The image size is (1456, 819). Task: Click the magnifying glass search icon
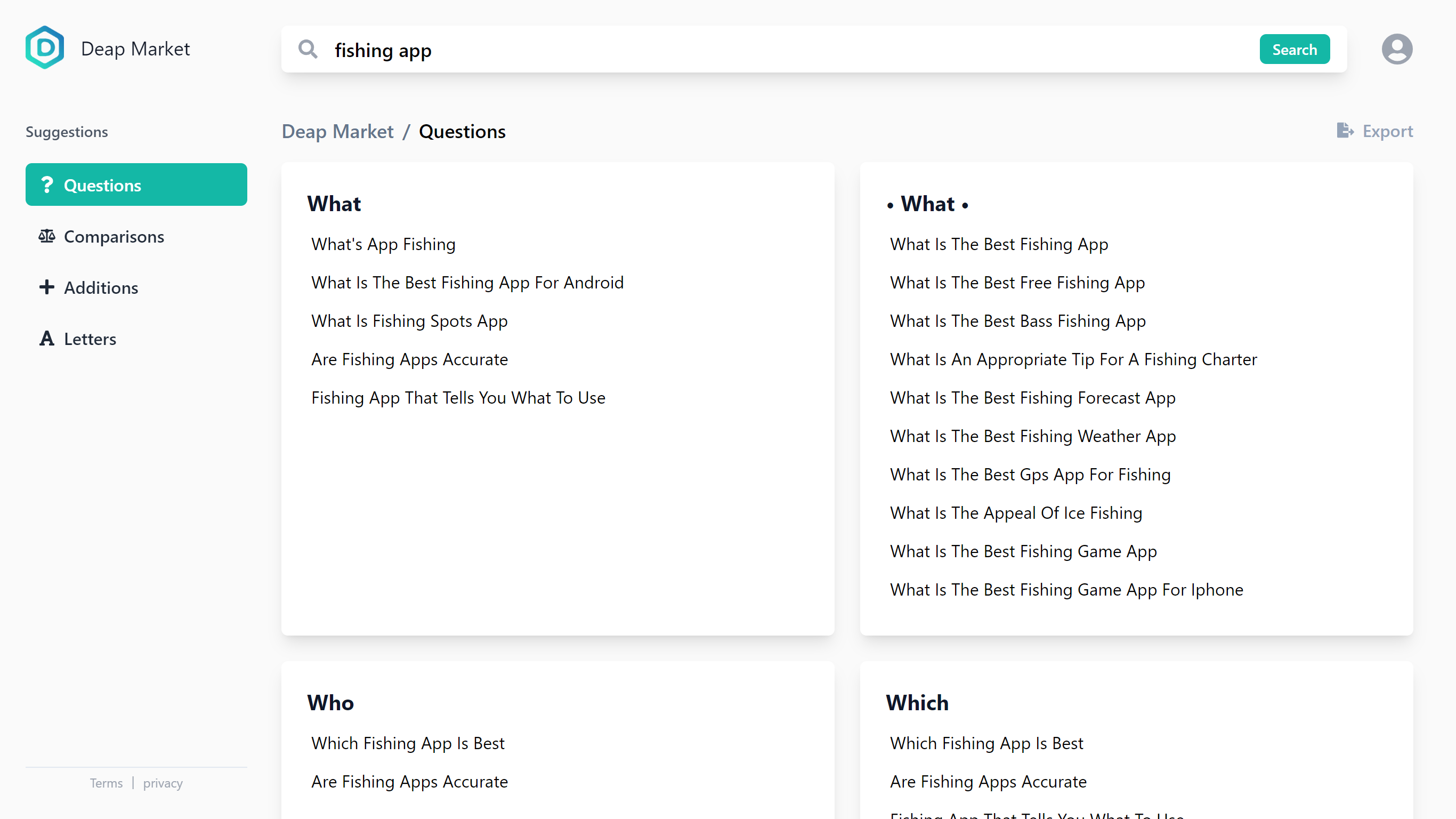pyautogui.click(x=308, y=49)
